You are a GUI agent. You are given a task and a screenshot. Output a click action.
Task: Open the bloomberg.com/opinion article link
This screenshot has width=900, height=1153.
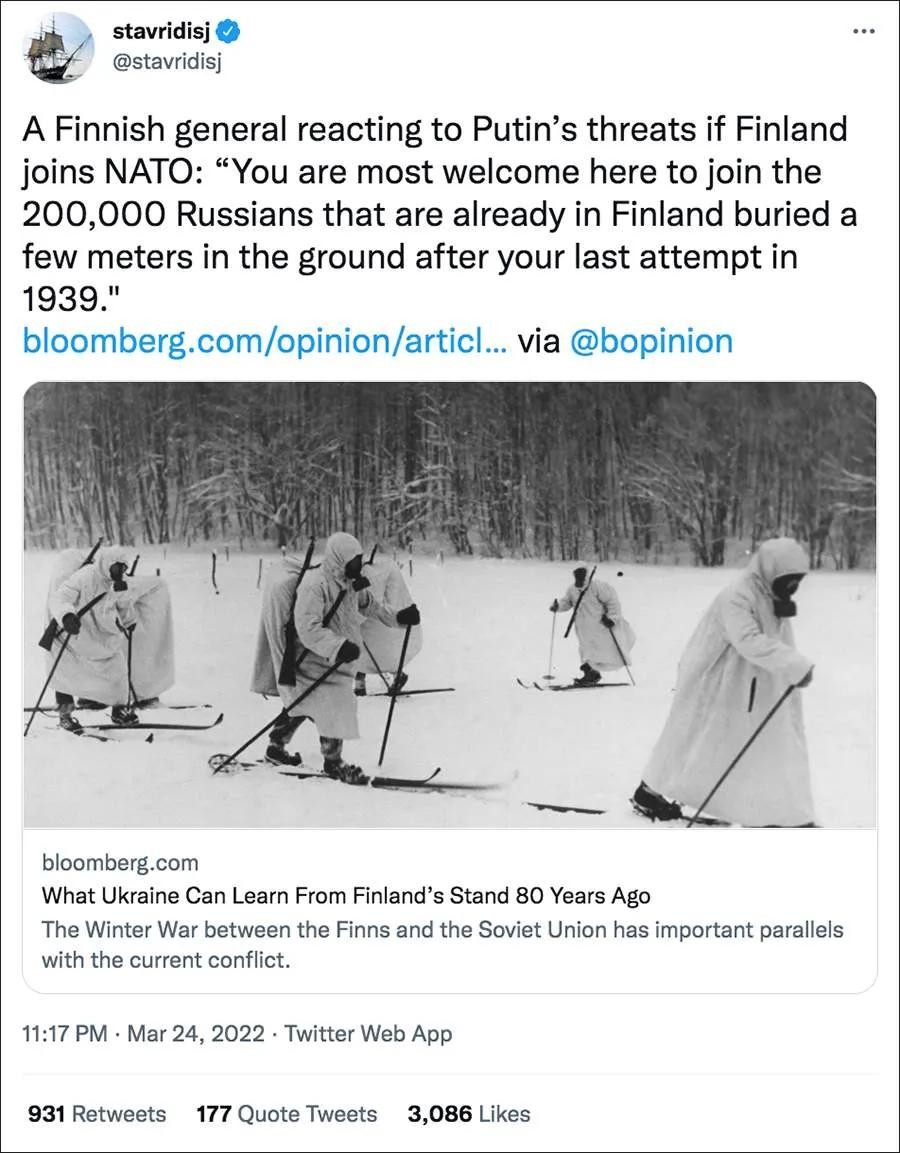[264, 341]
